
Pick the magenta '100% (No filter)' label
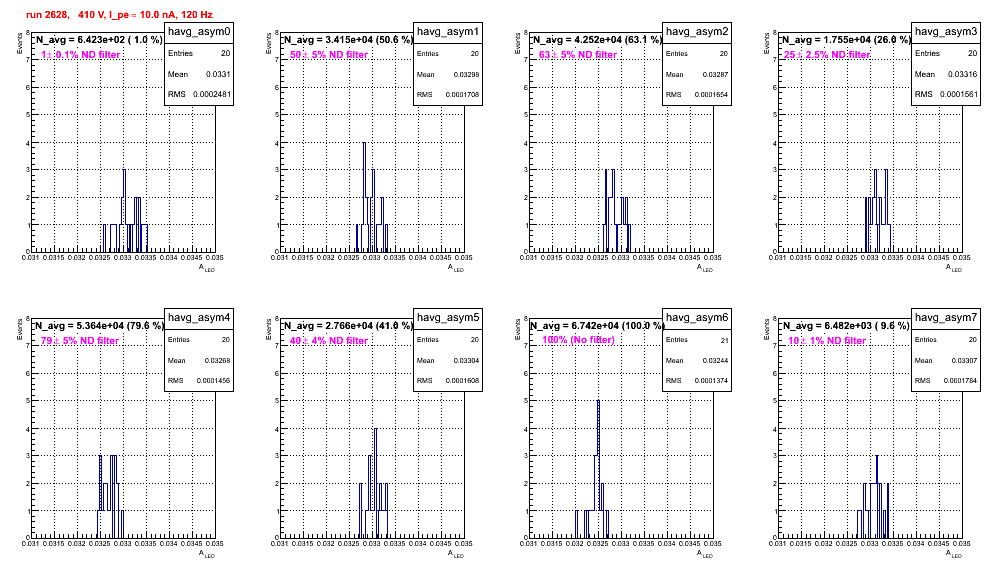pyautogui.click(x=578, y=340)
